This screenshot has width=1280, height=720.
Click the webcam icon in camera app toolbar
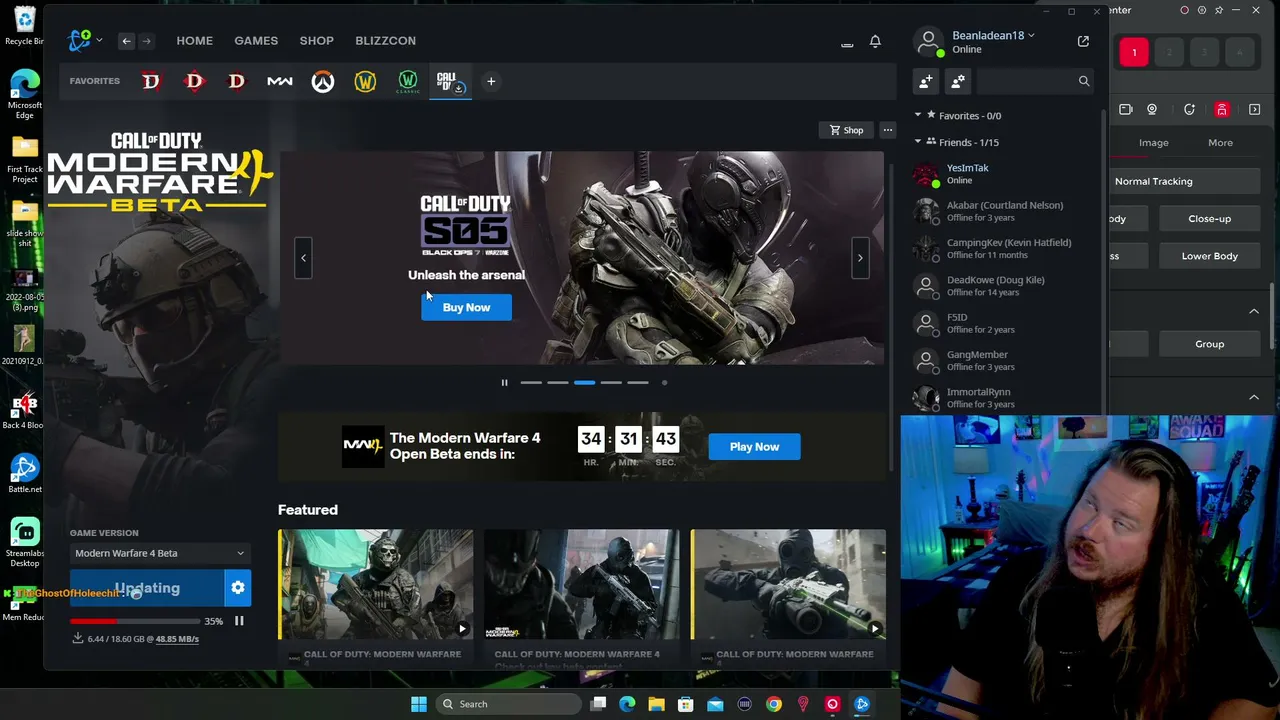coord(1152,110)
